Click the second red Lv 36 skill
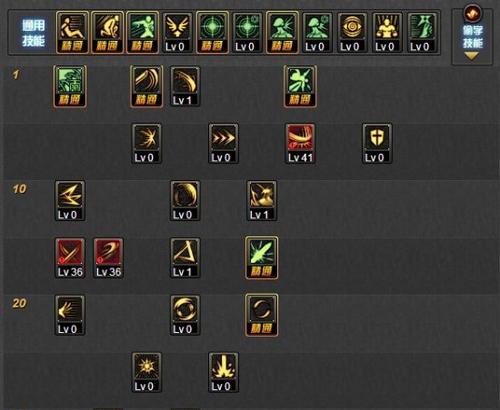Screen dimensions: 500x410 (108, 258)
